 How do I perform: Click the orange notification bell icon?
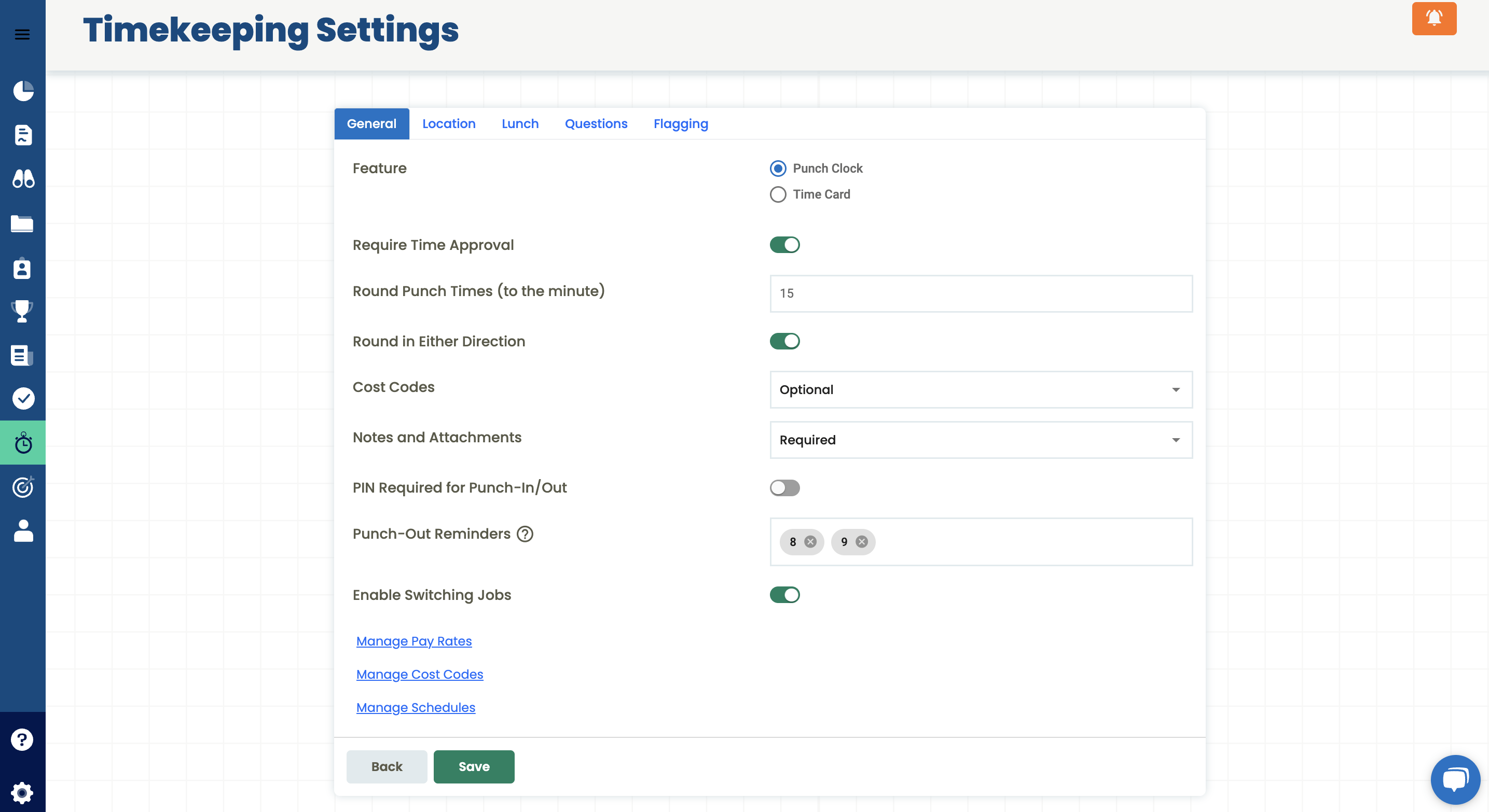(1433, 19)
